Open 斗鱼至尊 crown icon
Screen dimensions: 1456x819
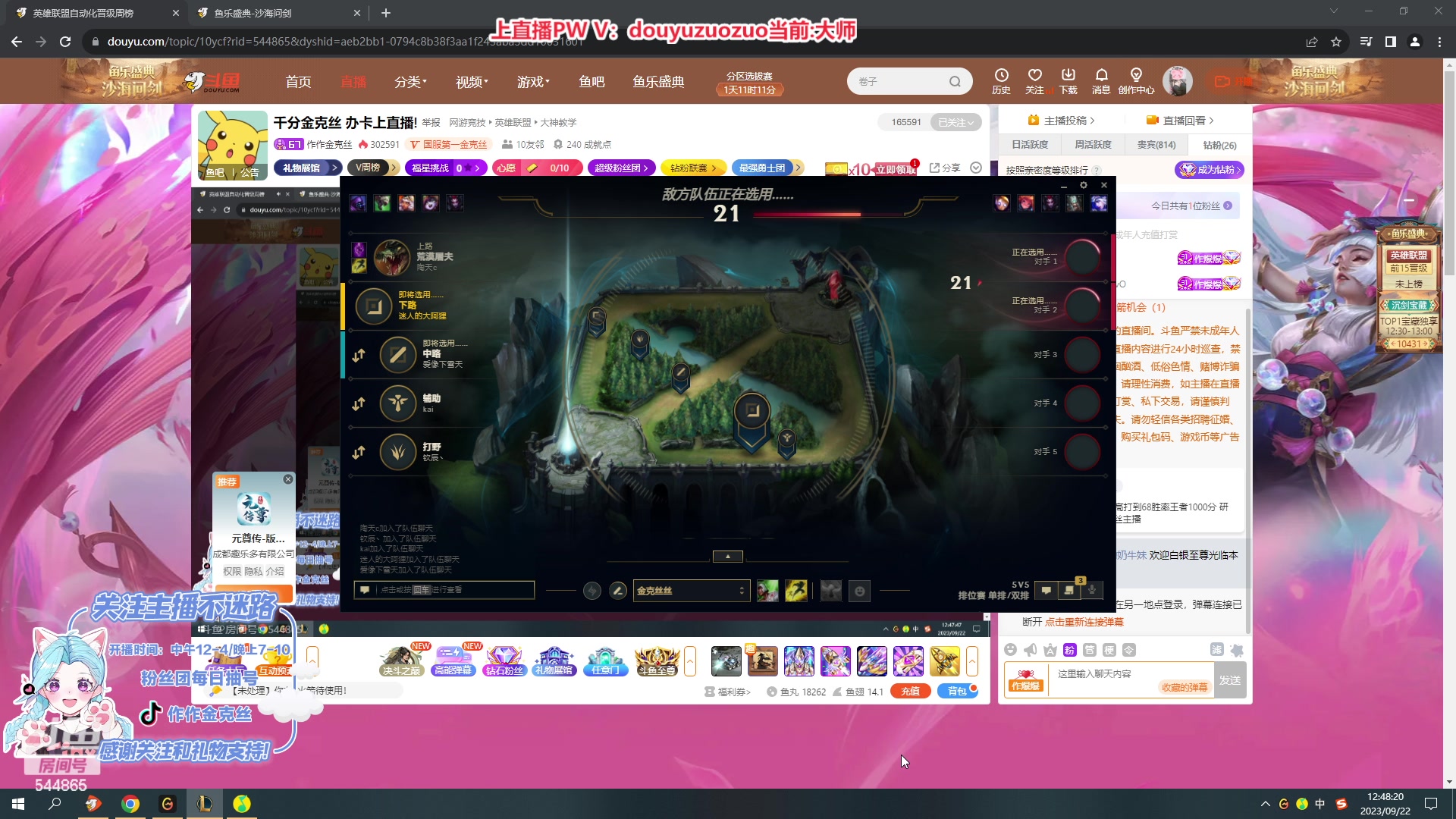(656, 661)
